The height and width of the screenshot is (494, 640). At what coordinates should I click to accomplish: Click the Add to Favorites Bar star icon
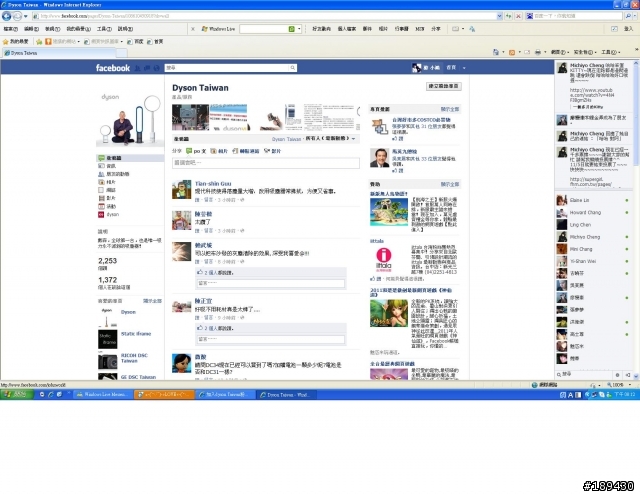(x=39, y=41)
